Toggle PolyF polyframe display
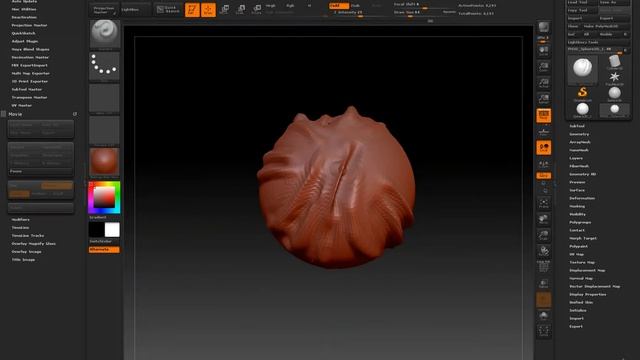640x360 pixels. [x=543, y=267]
